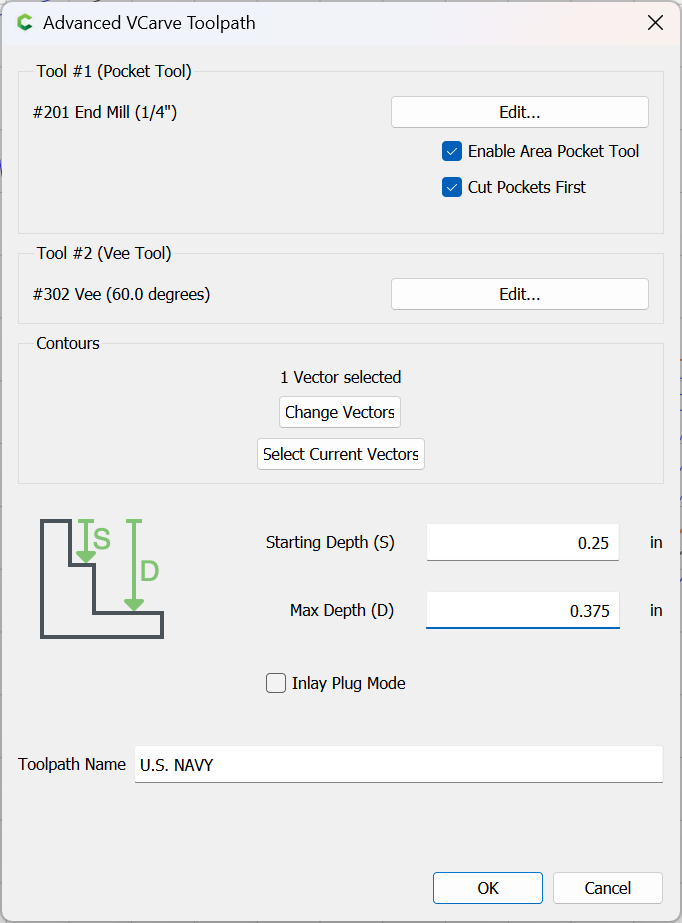Enable Inlay Plug Mode
This screenshot has height=923, width=682.
[x=277, y=684]
